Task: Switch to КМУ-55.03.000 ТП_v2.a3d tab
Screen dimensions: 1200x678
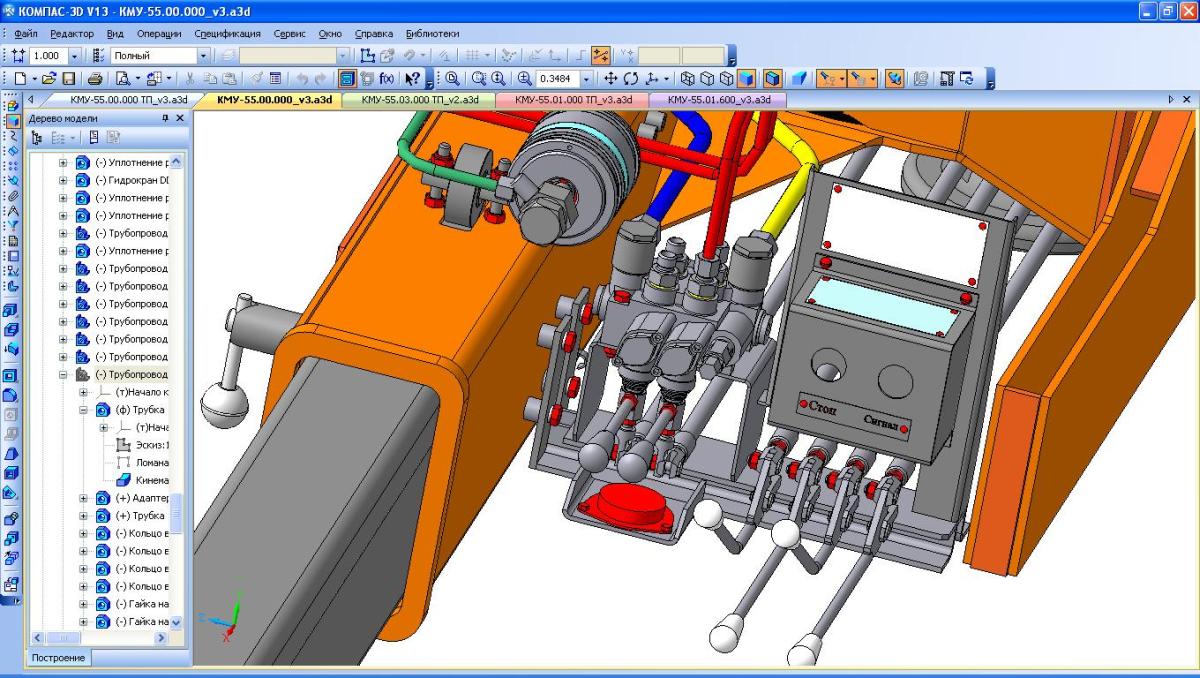Action: (419, 100)
